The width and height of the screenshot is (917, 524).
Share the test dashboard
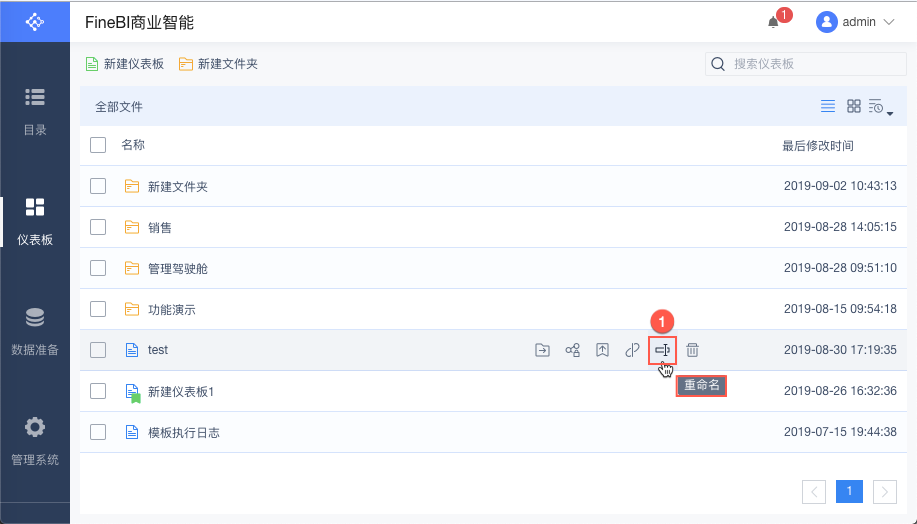572,350
